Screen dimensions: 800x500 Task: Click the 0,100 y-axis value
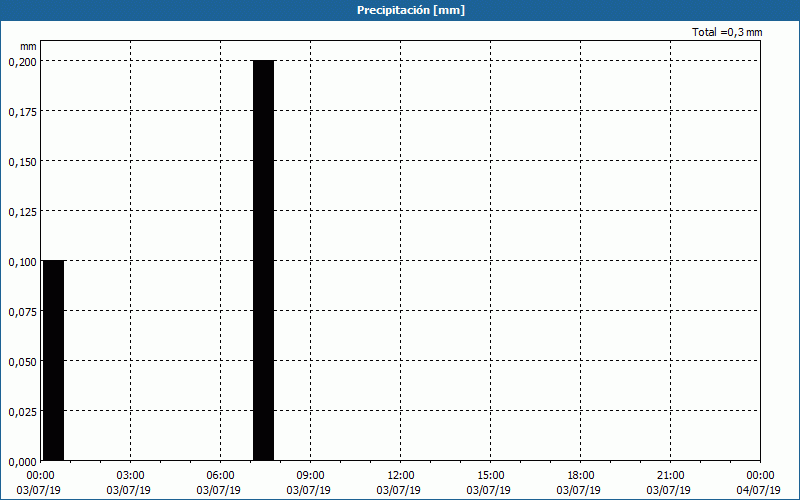(x=22, y=262)
